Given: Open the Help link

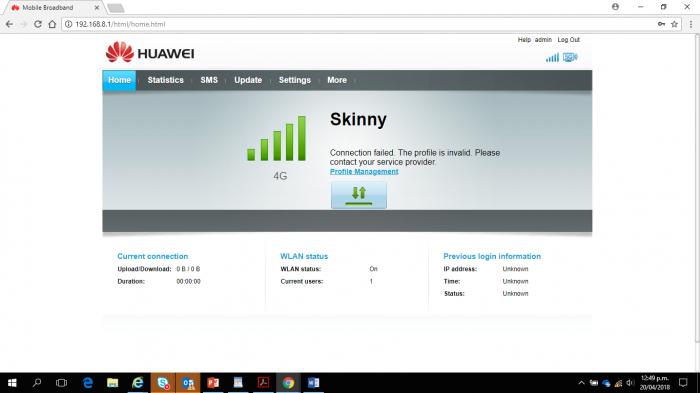Looking at the screenshot, I should pos(524,40).
